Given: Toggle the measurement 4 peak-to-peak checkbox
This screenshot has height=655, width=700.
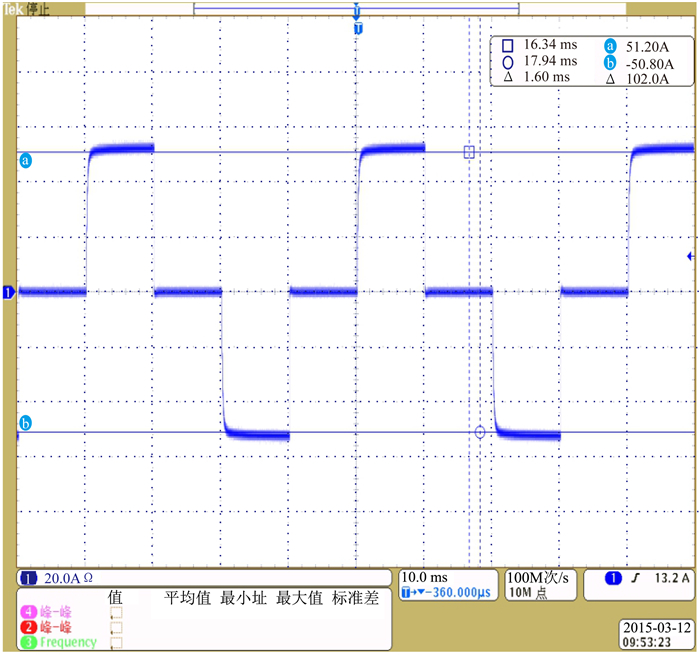Looking at the screenshot, I should [116, 612].
